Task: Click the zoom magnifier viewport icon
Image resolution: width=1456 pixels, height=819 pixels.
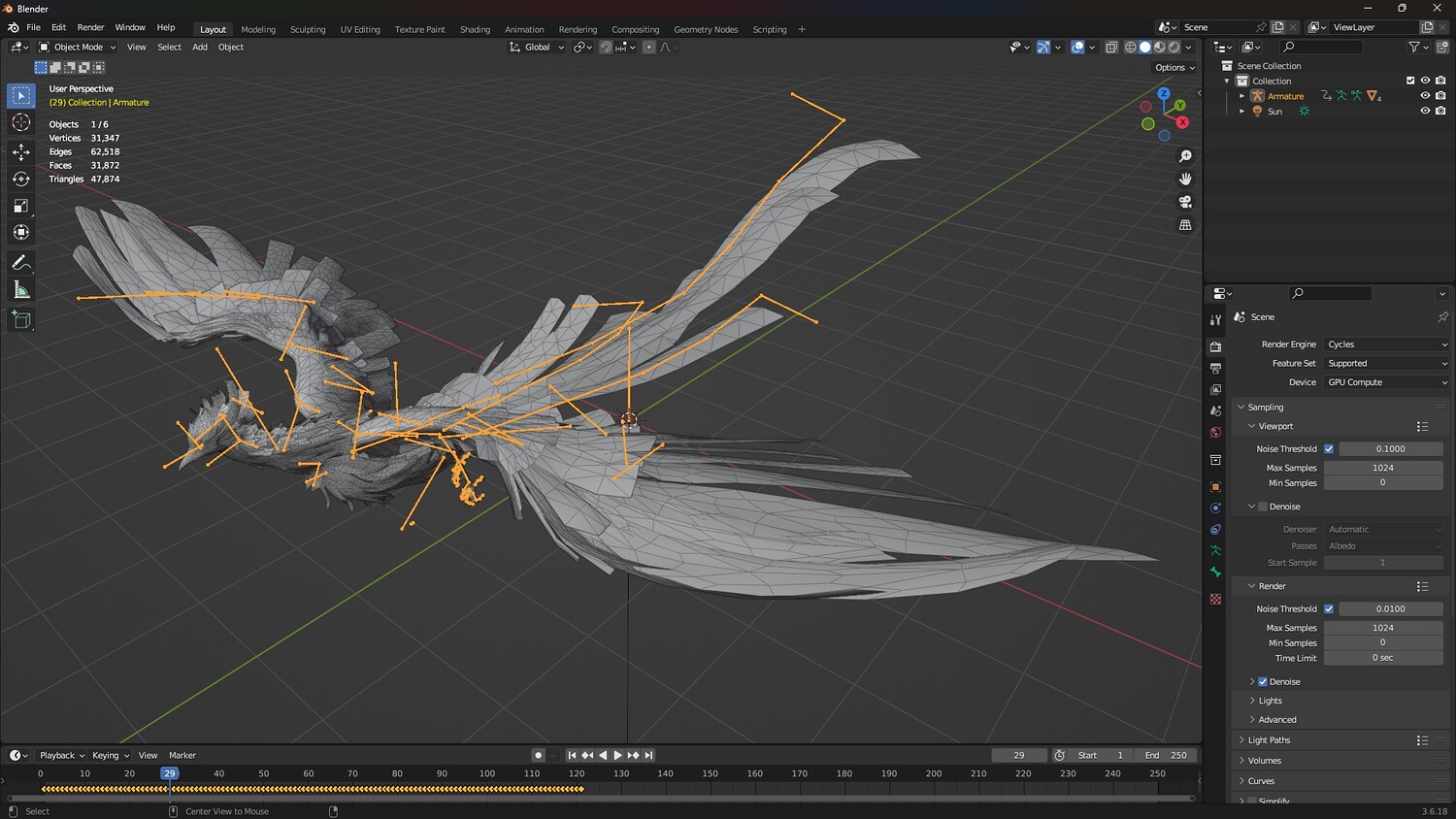Action: pyautogui.click(x=1185, y=156)
